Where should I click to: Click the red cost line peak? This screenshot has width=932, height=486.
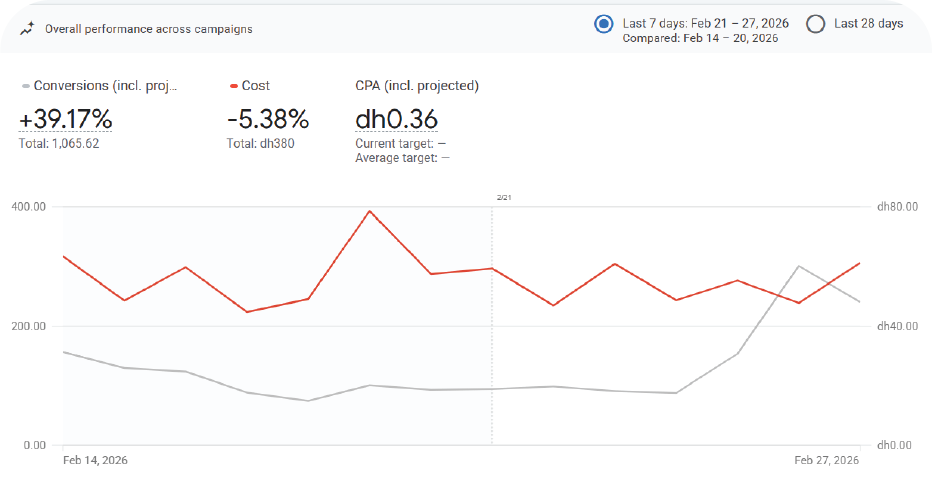pyautogui.click(x=370, y=211)
